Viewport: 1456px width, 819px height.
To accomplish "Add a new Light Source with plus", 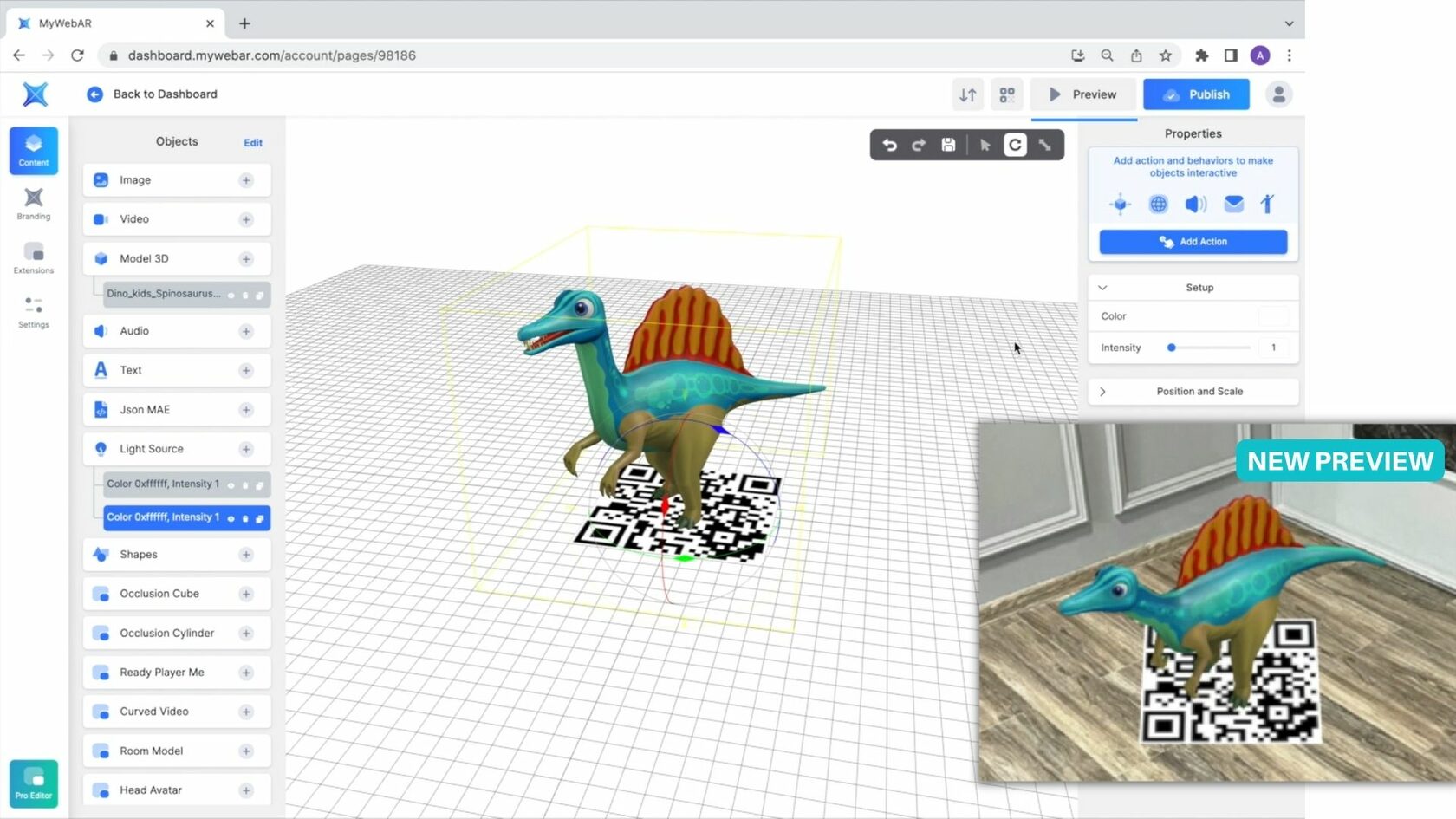I will pyautogui.click(x=246, y=449).
